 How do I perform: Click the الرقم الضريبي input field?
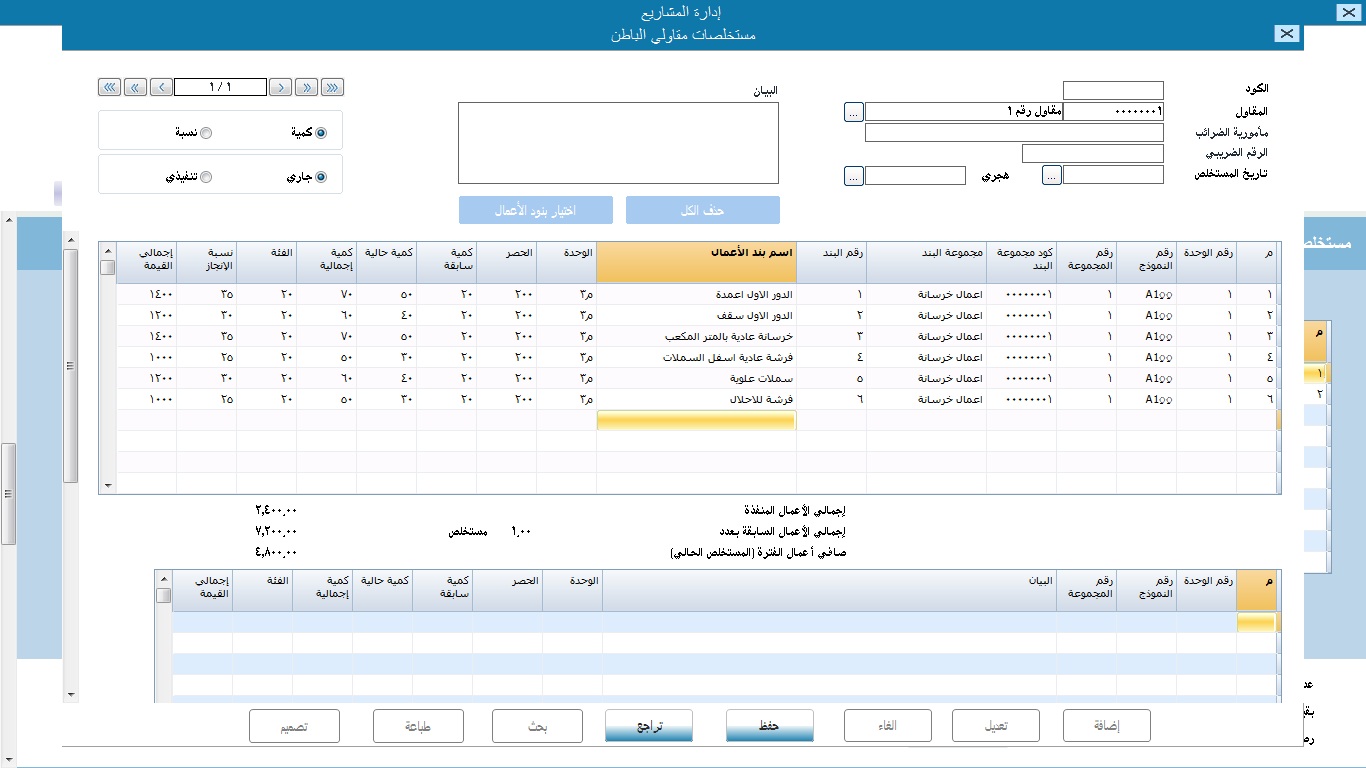tap(1093, 154)
